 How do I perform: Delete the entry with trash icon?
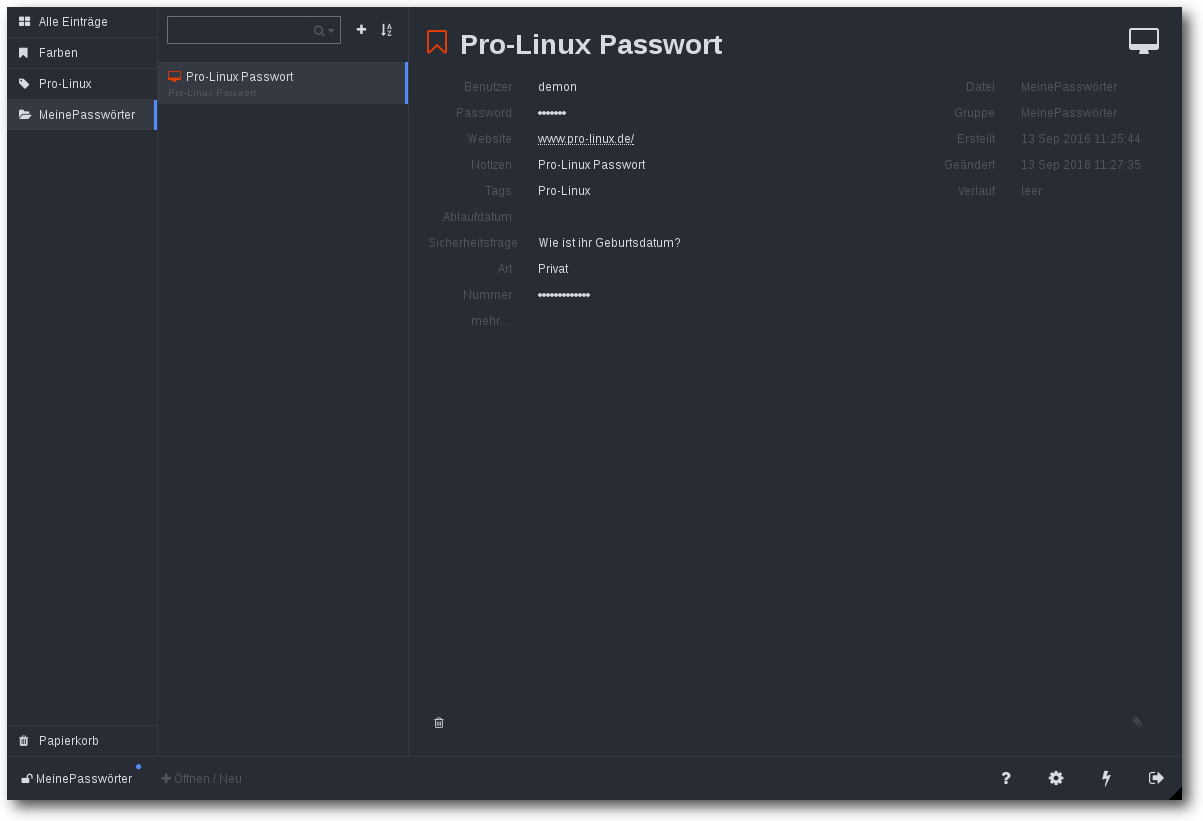coord(439,722)
